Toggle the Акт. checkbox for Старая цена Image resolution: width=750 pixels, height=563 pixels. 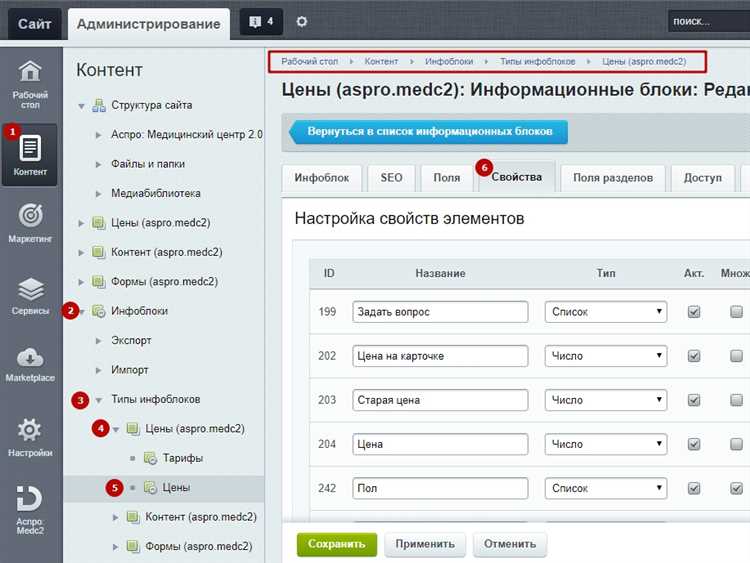point(694,400)
